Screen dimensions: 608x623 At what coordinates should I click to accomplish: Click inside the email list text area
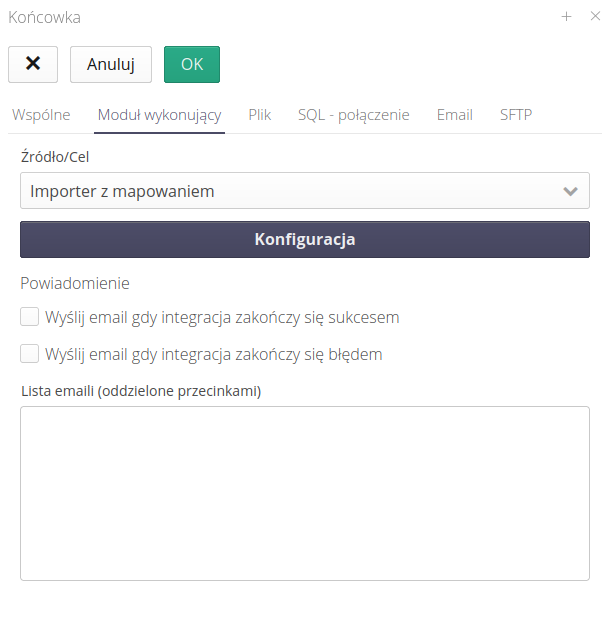click(x=305, y=493)
